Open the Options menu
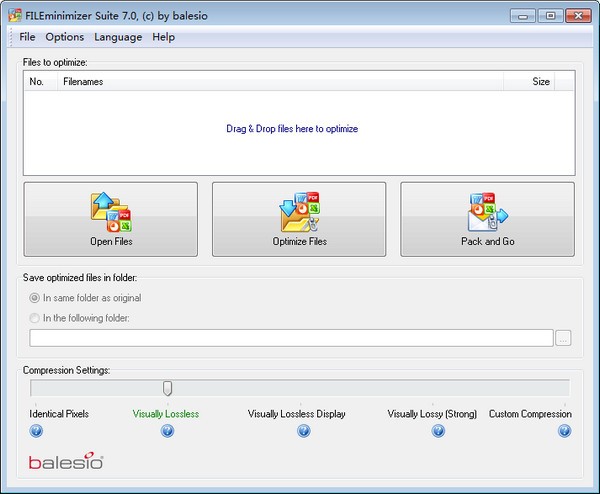Viewport: 600px width, 494px height. point(65,37)
